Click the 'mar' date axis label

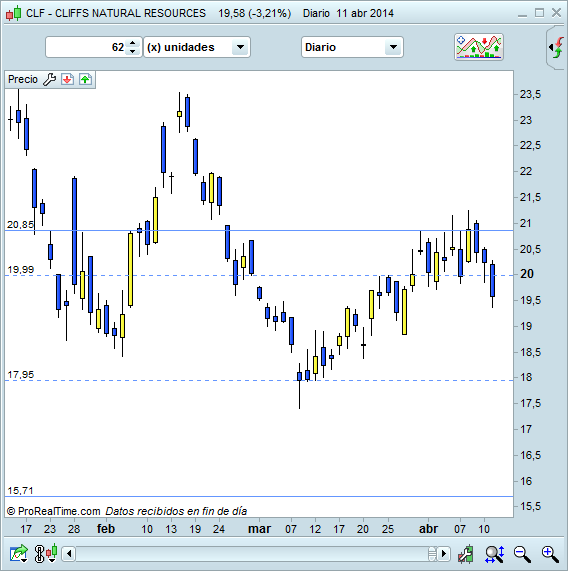click(x=259, y=529)
